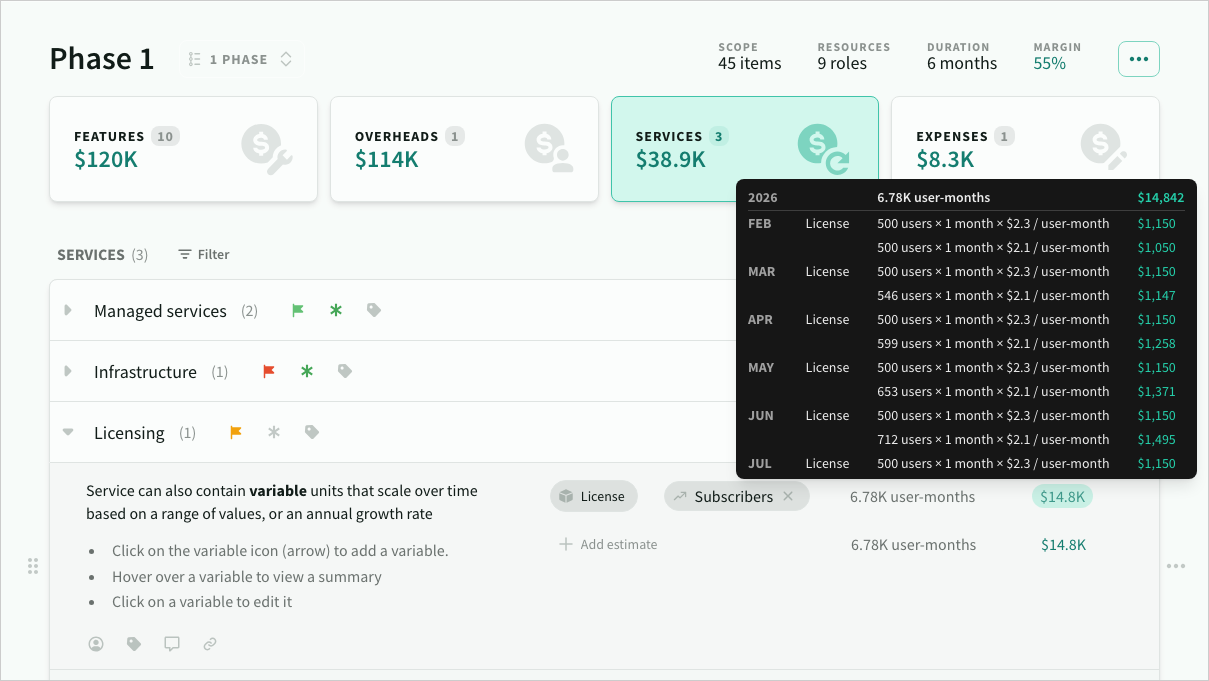Select the Features $120K card
The height and width of the screenshot is (681, 1209).
[x=183, y=148]
